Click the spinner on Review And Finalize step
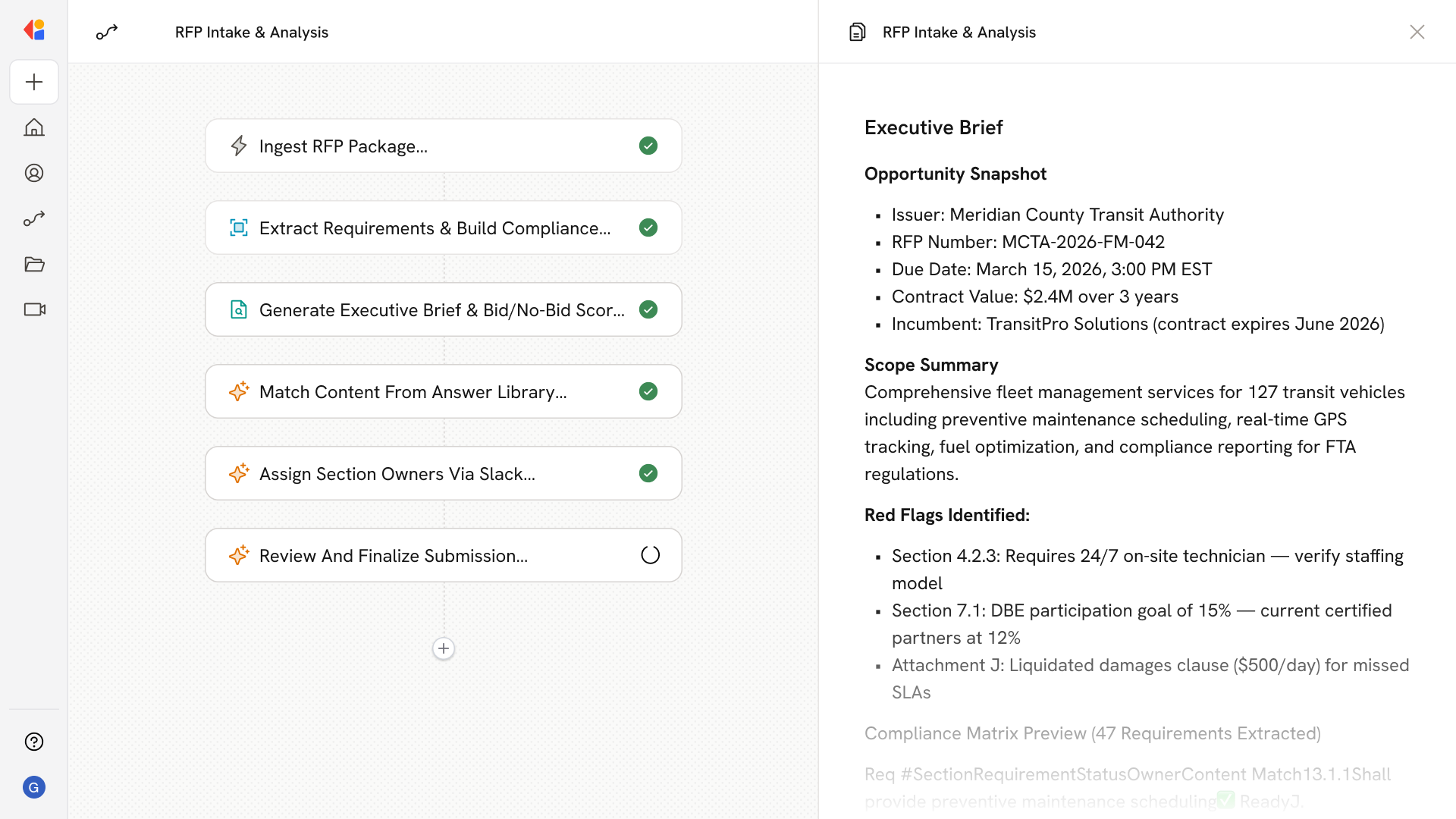This screenshot has width=1456, height=819. (650, 555)
